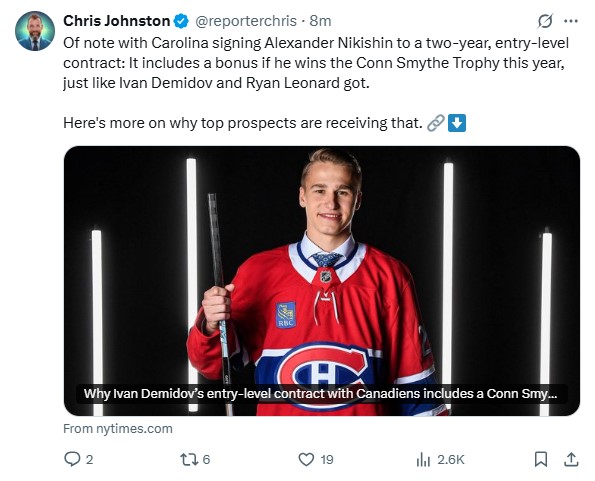Click the Chris Johnston display name
This screenshot has width=595, height=481.
point(116,21)
